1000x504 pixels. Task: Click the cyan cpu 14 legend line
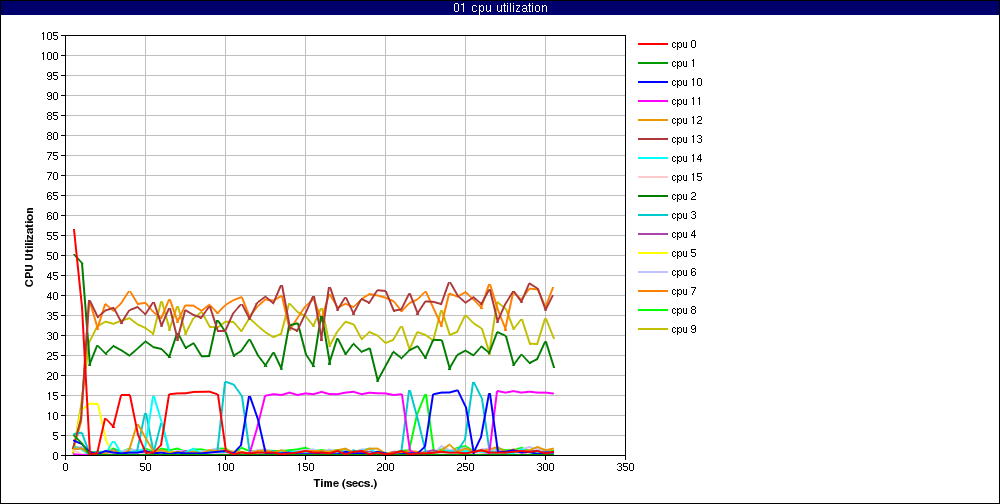pos(652,158)
